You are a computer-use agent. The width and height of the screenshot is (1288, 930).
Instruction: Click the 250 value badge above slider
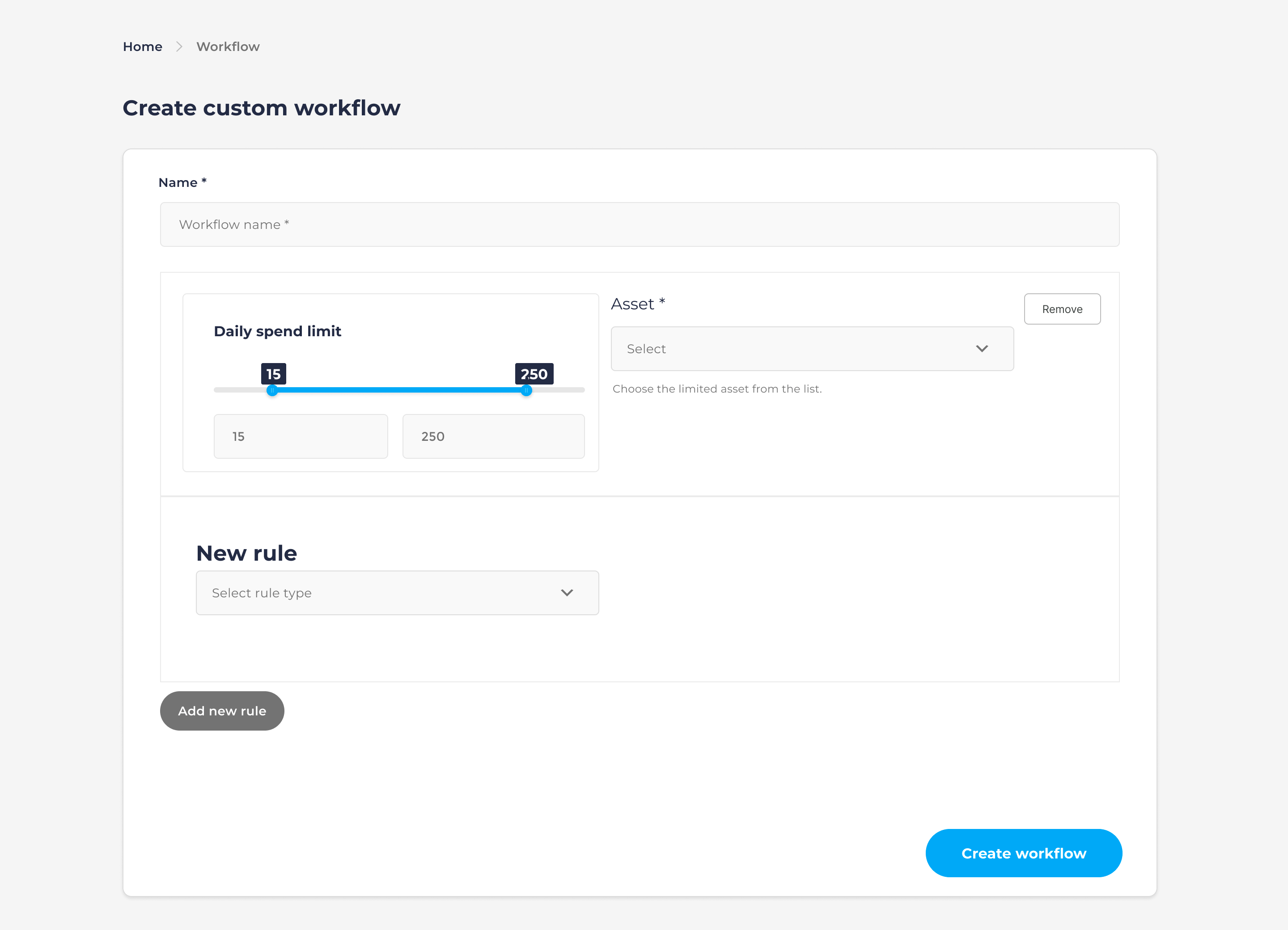[x=533, y=374]
